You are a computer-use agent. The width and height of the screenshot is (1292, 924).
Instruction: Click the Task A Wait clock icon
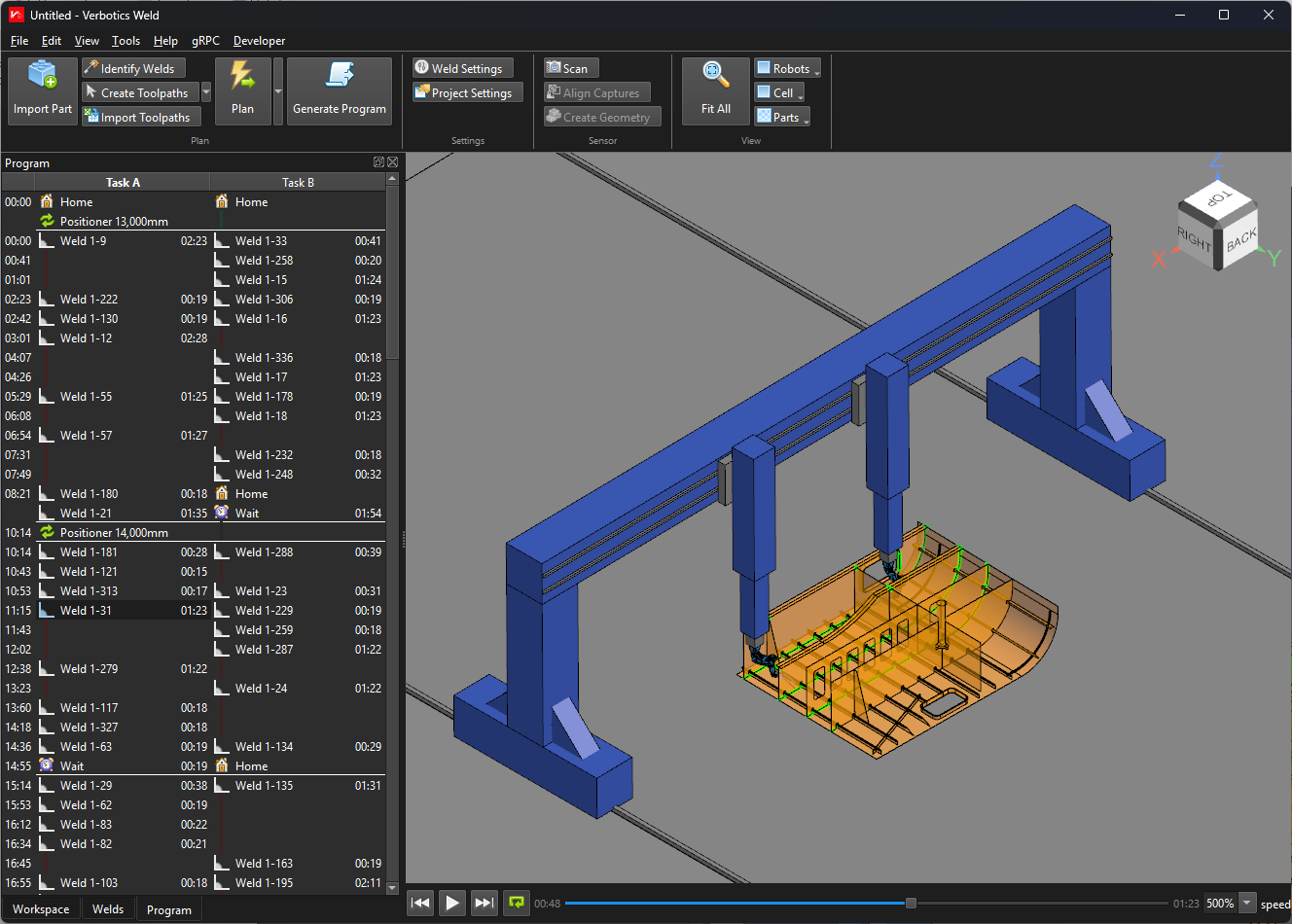click(x=47, y=765)
